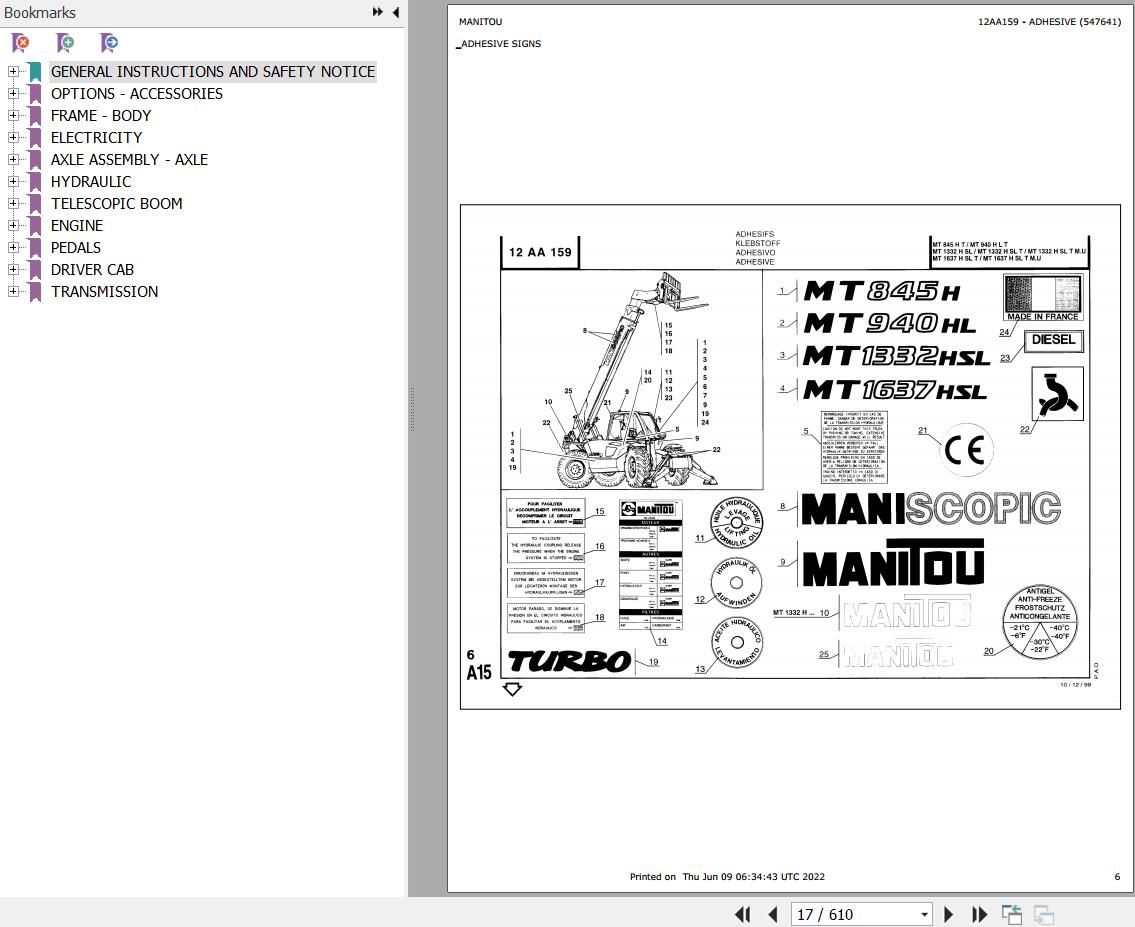
Task: Expand the GENERAL INSTRUCTIONS AND SAFETY NOTICE node
Action: point(13,72)
